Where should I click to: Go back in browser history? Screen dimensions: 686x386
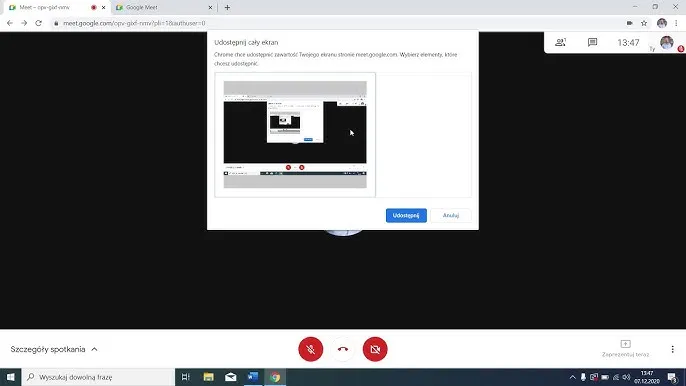[x=10, y=23]
